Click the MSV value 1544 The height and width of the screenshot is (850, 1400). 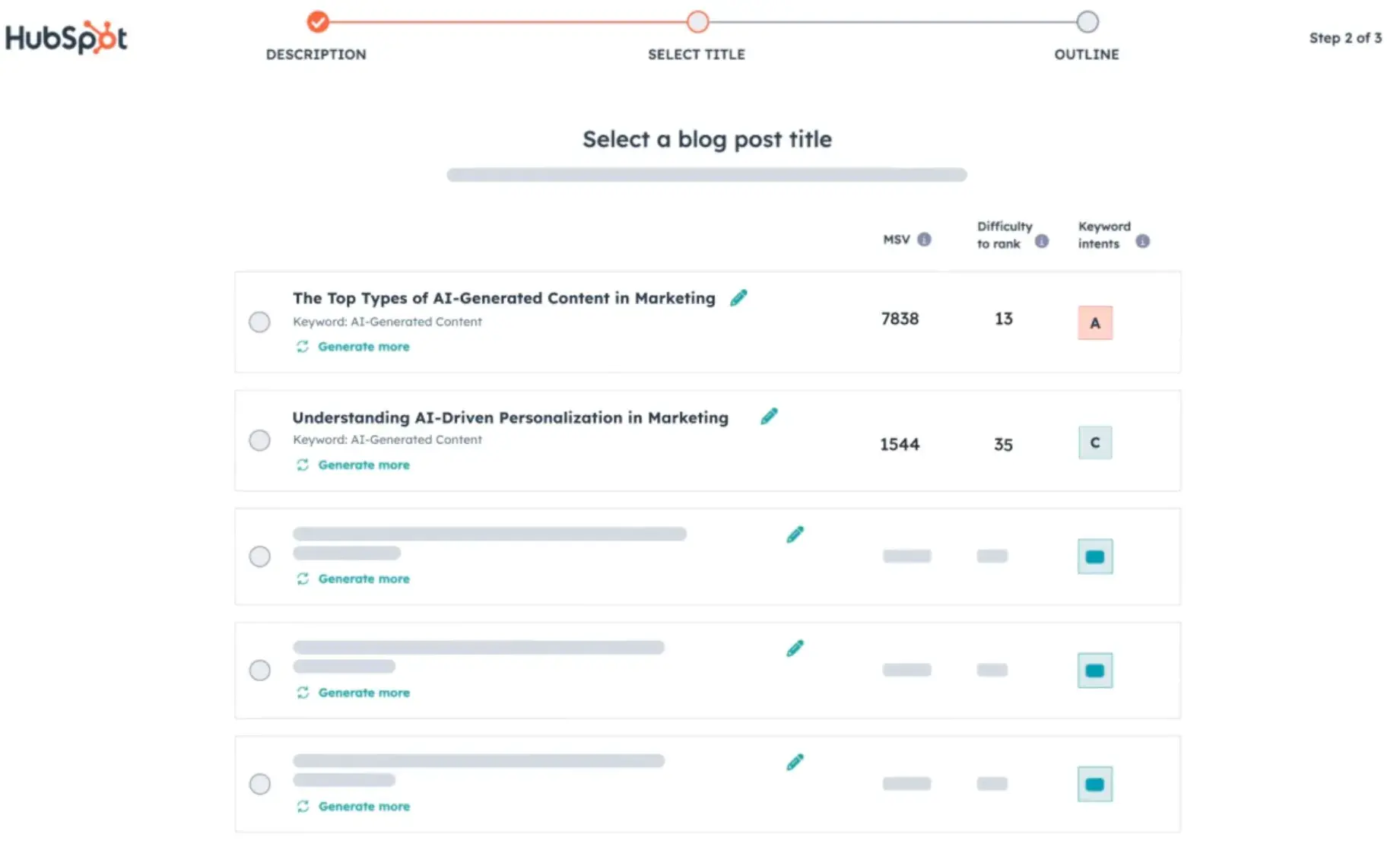[900, 444]
